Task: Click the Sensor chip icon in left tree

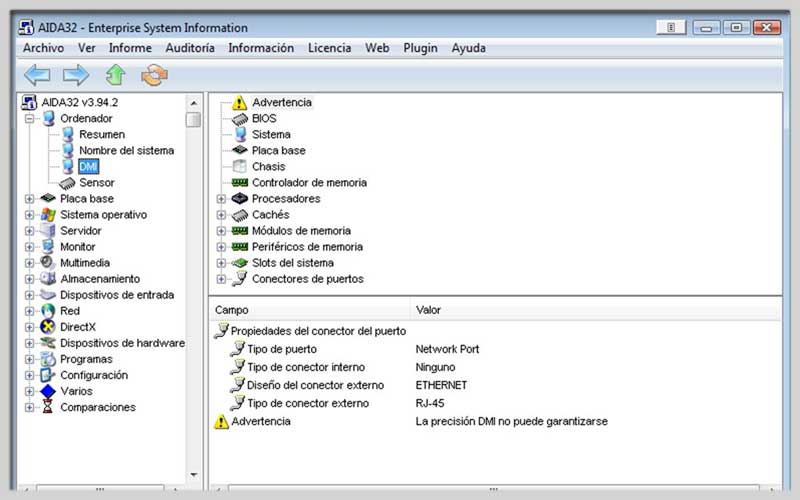Action: [x=67, y=183]
